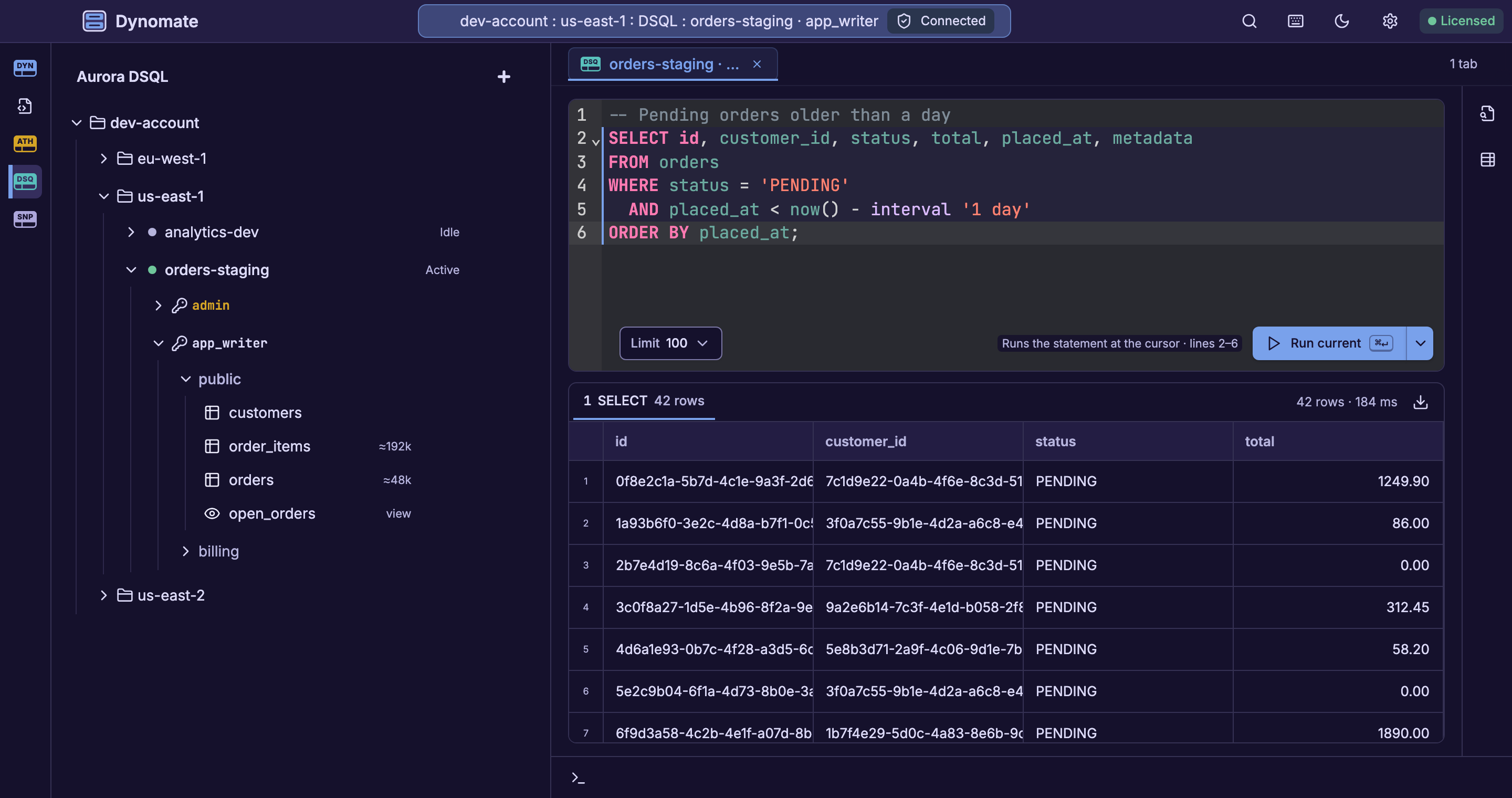Viewport: 1512px width, 798px height.
Task: Open the DynamoDB (DYN) sidebar section
Action: tap(25, 68)
